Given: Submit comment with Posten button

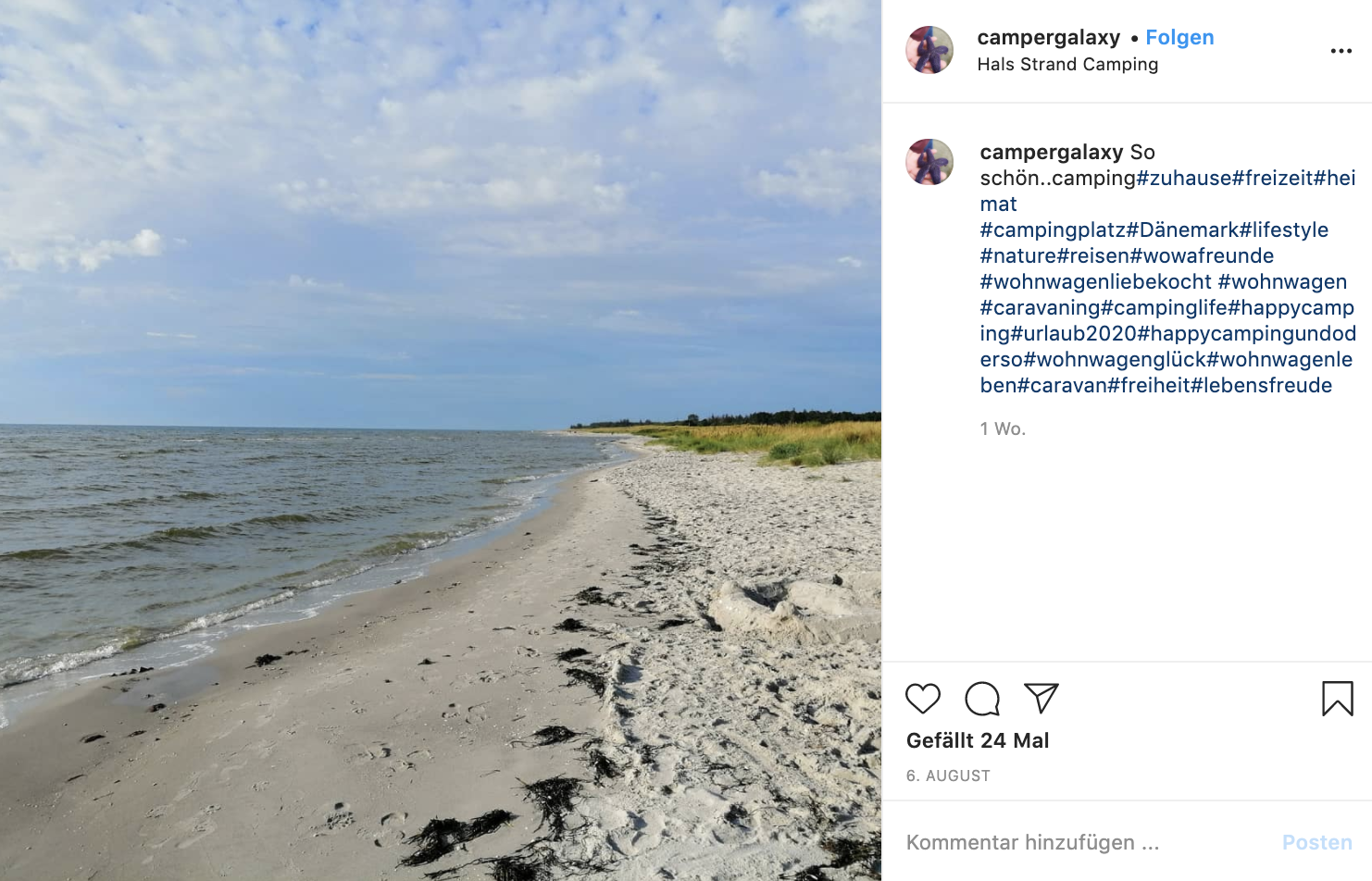Looking at the screenshot, I should point(1316,842).
